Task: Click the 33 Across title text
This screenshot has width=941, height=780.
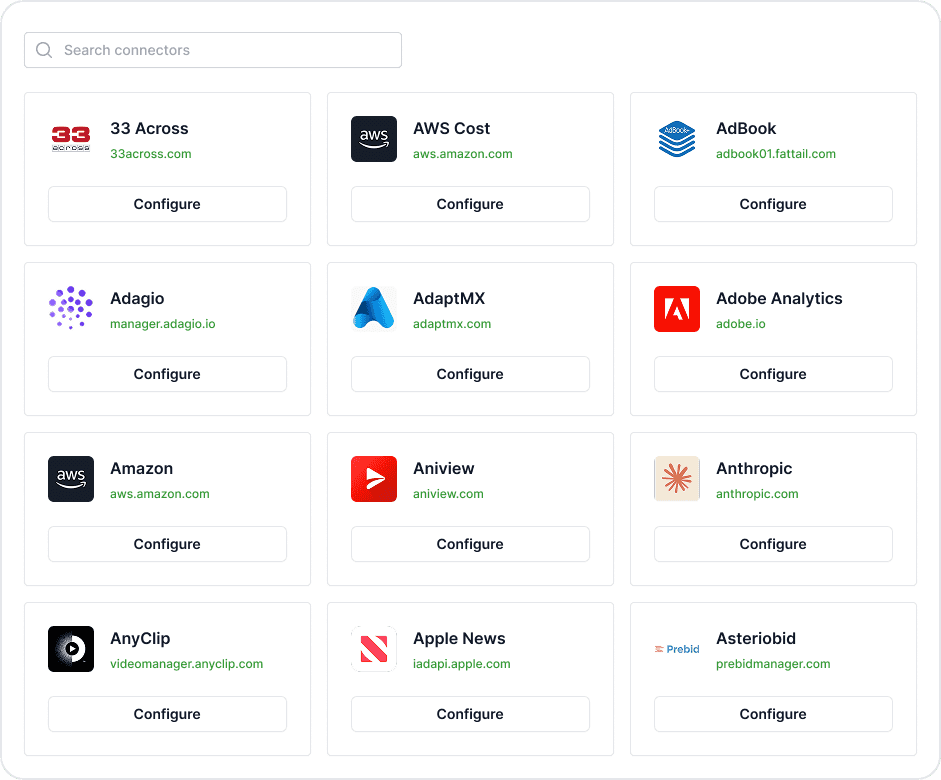Action: [x=149, y=128]
